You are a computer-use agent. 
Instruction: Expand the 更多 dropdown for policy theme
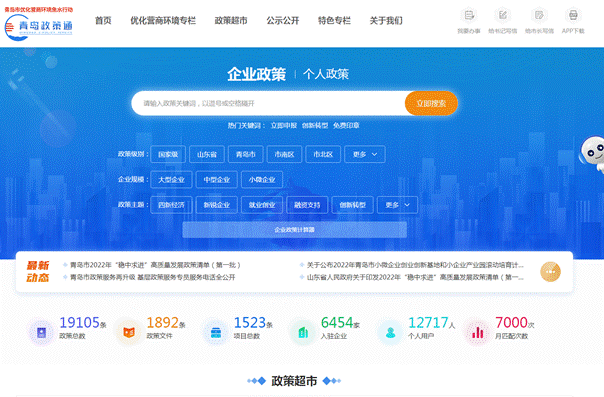[398, 205]
